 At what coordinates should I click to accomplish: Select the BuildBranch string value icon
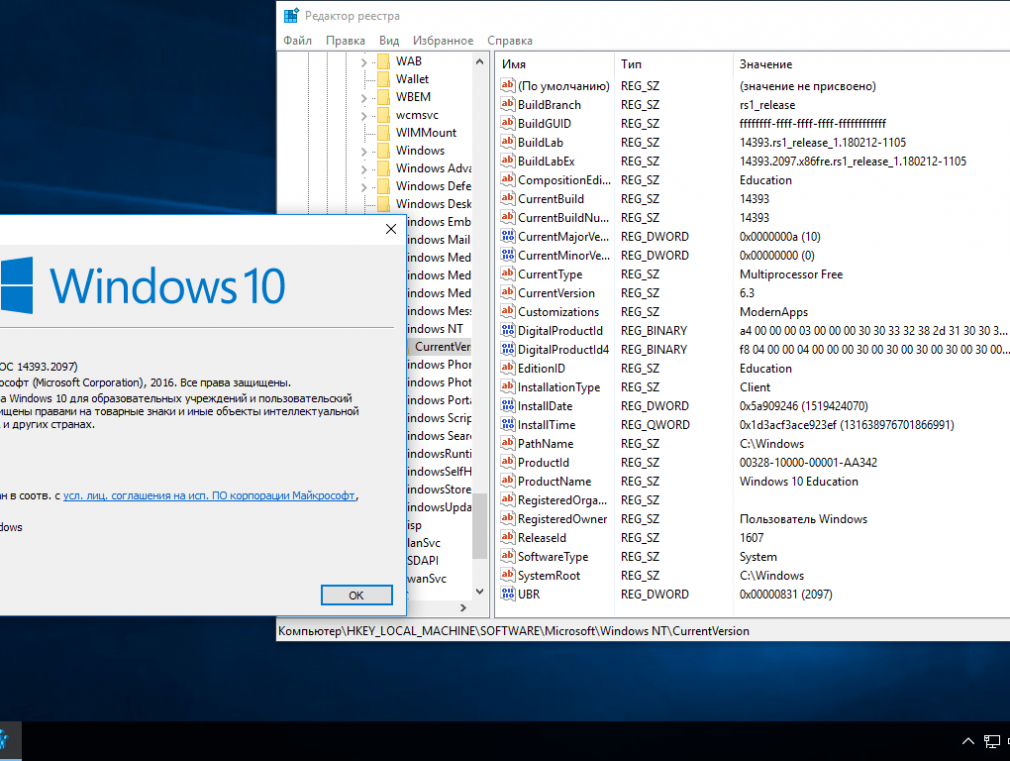tap(508, 104)
